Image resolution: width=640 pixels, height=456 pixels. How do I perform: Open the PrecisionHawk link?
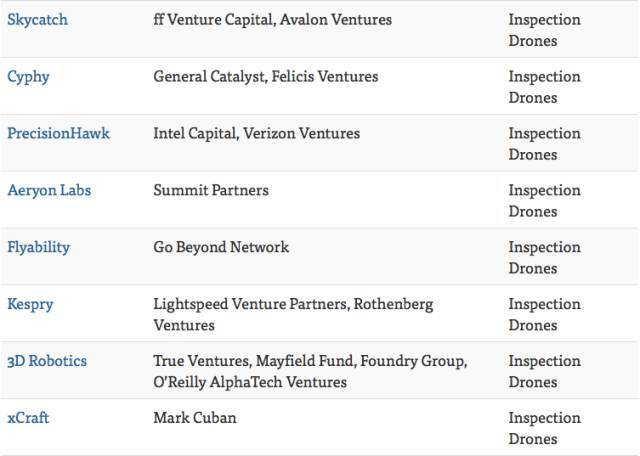click(58, 133)
